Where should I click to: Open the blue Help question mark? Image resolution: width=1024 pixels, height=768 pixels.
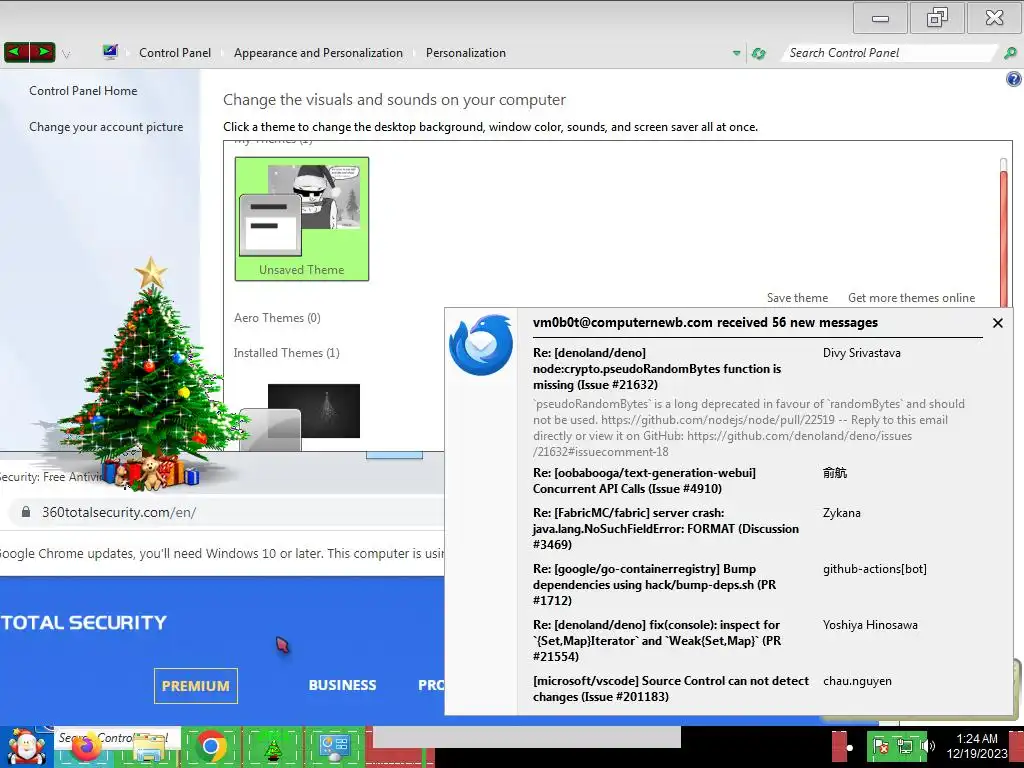pyautogui.click(x=1014, y=79)
